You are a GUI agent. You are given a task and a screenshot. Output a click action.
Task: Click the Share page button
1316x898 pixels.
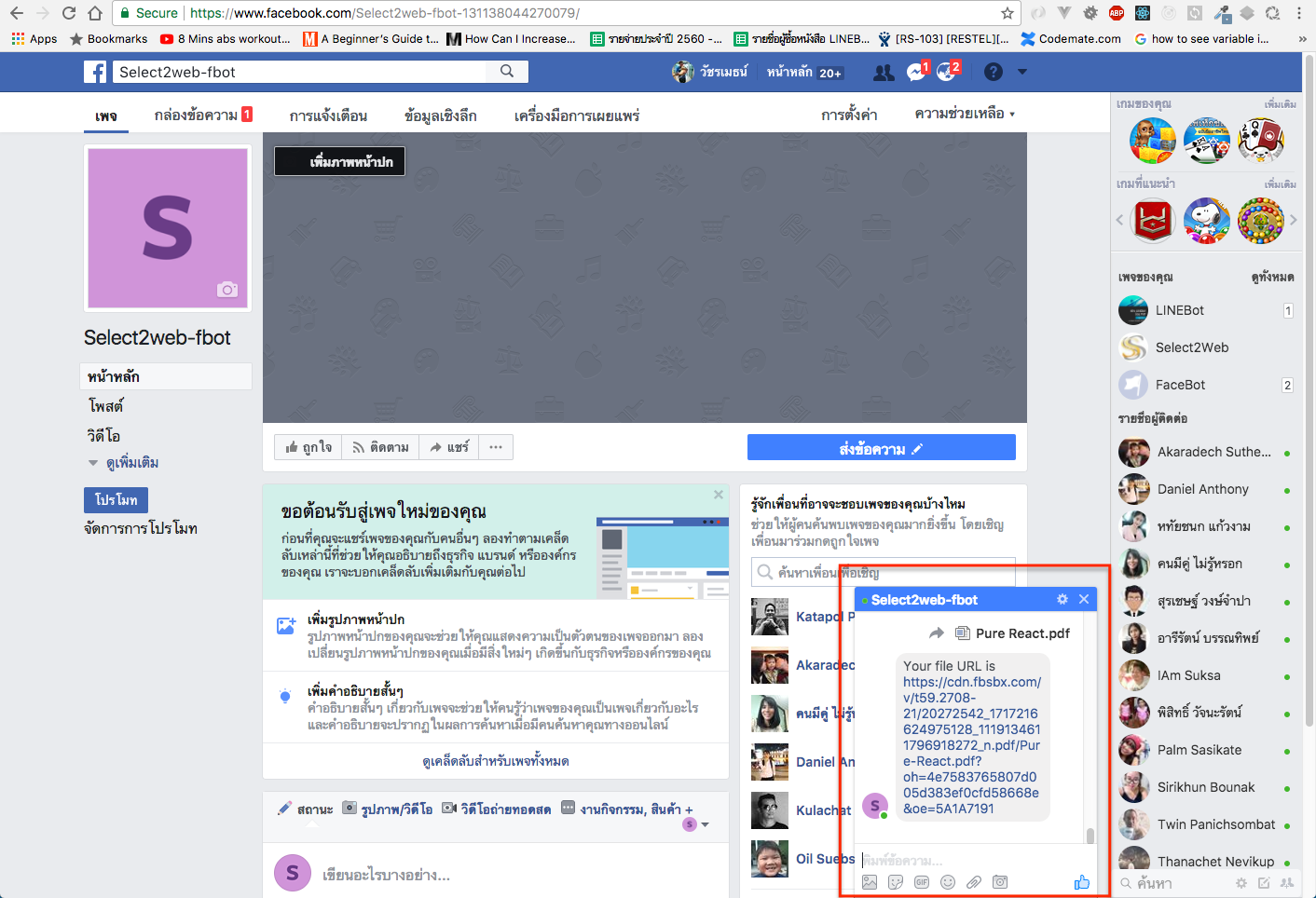click(449, 447)
